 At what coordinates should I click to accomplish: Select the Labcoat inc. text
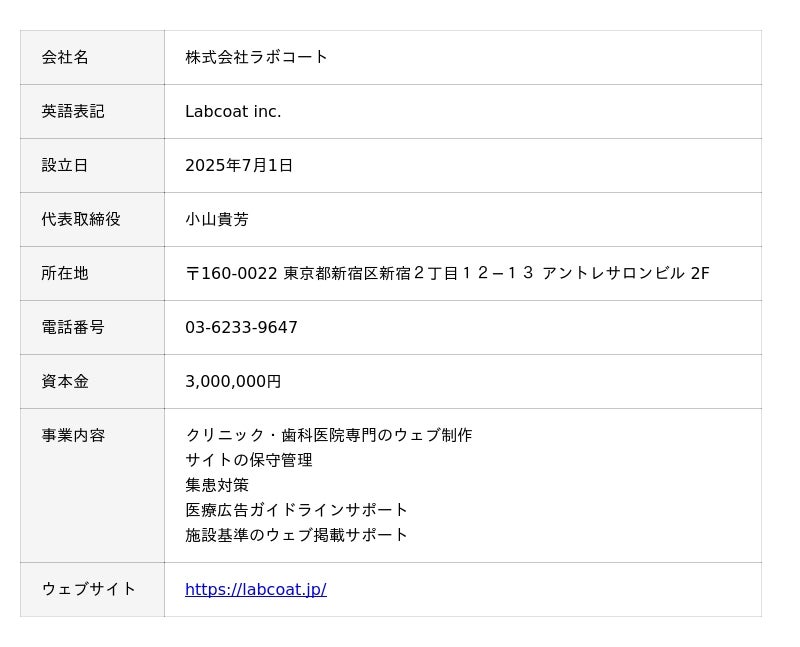(x=233, y=111)
